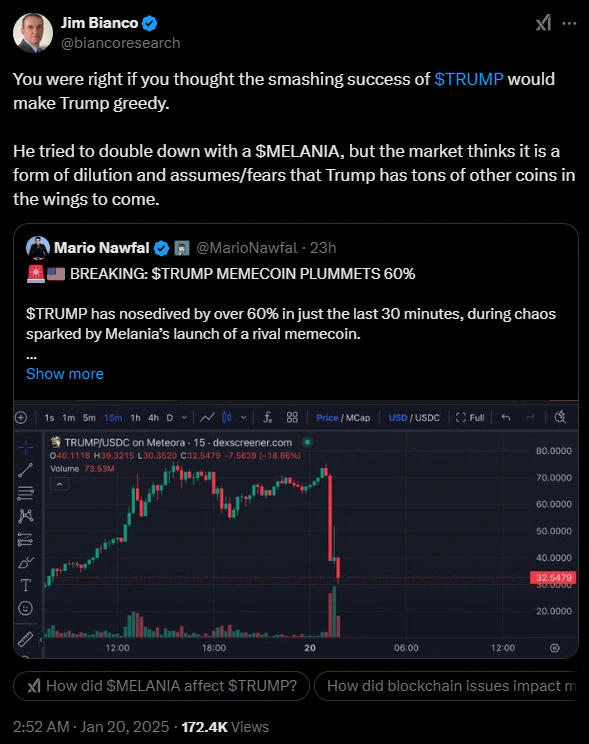
Task: Open the three-dot more options menu
Action: point(569,23)
